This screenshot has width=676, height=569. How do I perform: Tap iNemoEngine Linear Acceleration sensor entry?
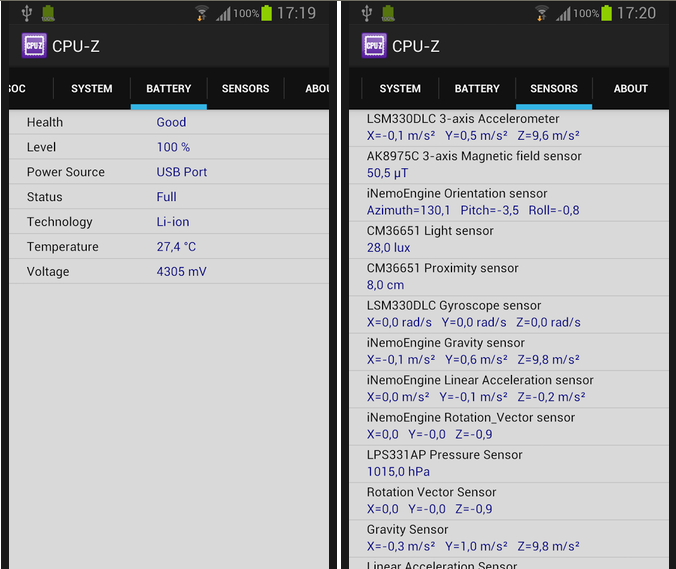pyautogui.click(x=509, y=389)
